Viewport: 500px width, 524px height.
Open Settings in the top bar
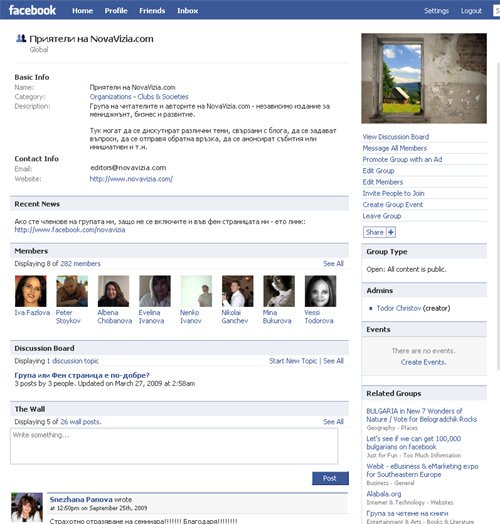pyautogui.click(x=436, y=11)
